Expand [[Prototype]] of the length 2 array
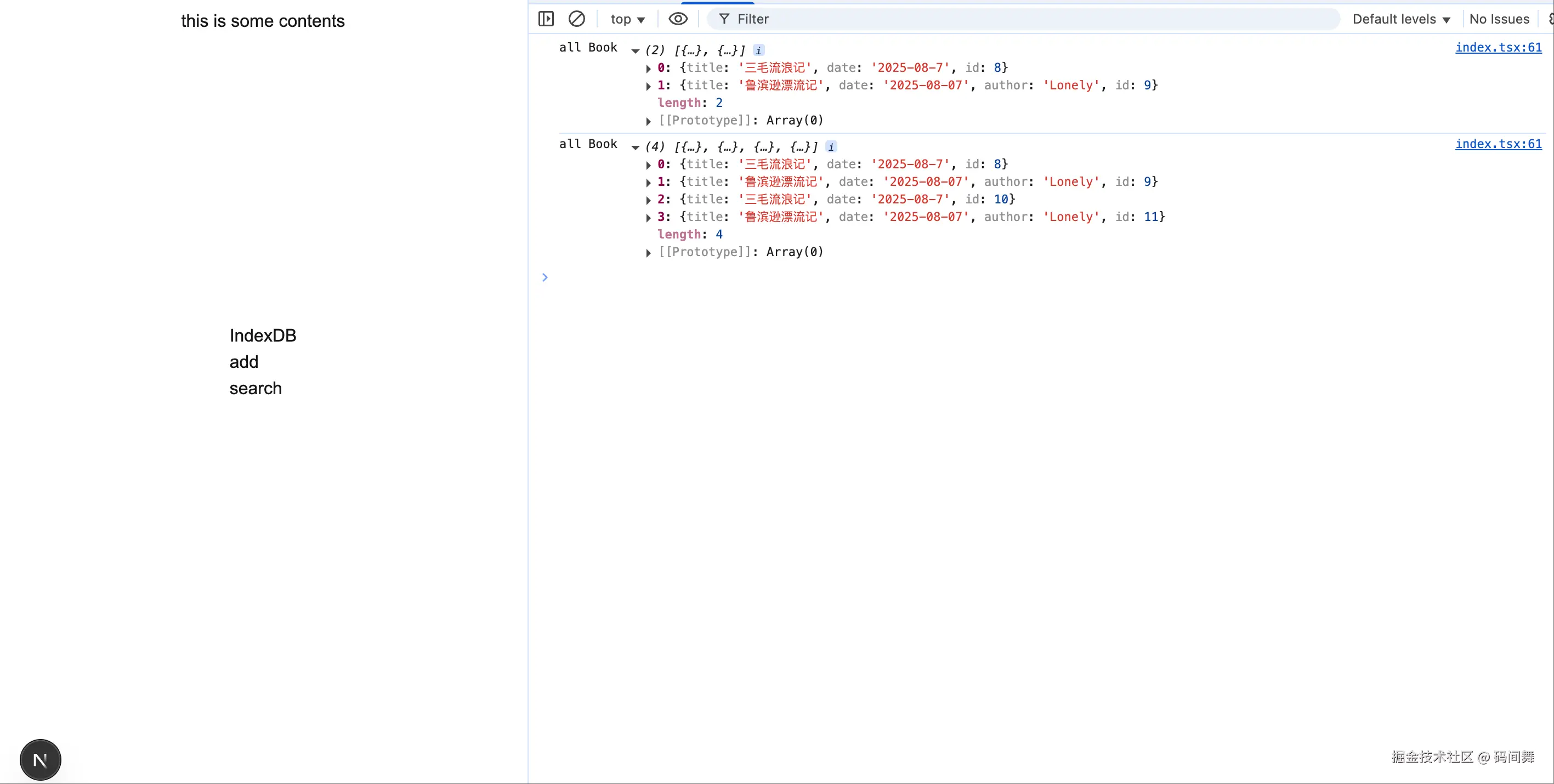Viewport: 1554px width, 784px height. coord(649,121)
